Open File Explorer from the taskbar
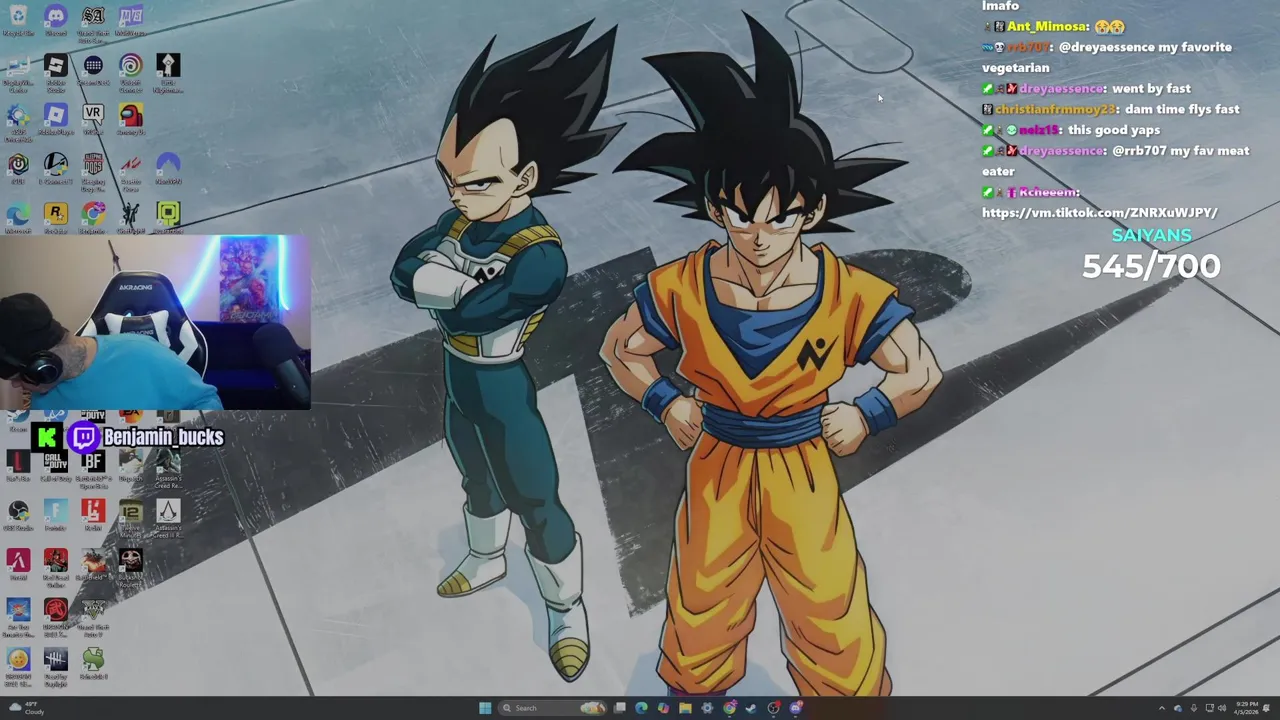 click(x=685, y=708)
